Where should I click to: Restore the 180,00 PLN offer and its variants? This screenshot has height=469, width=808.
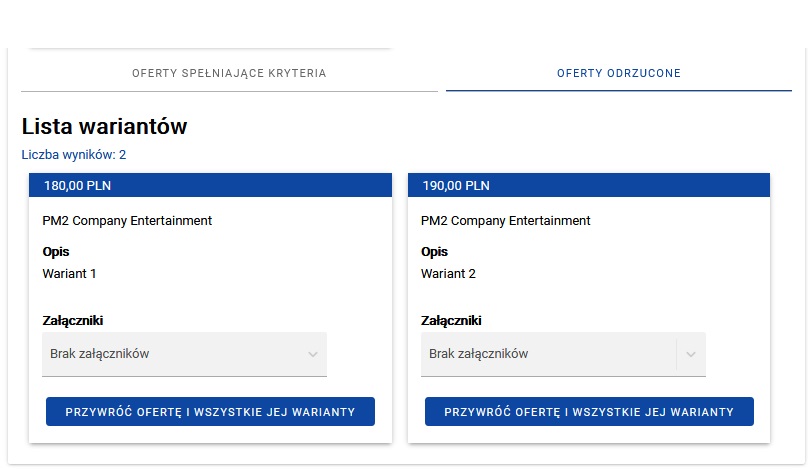coord(210,411)
